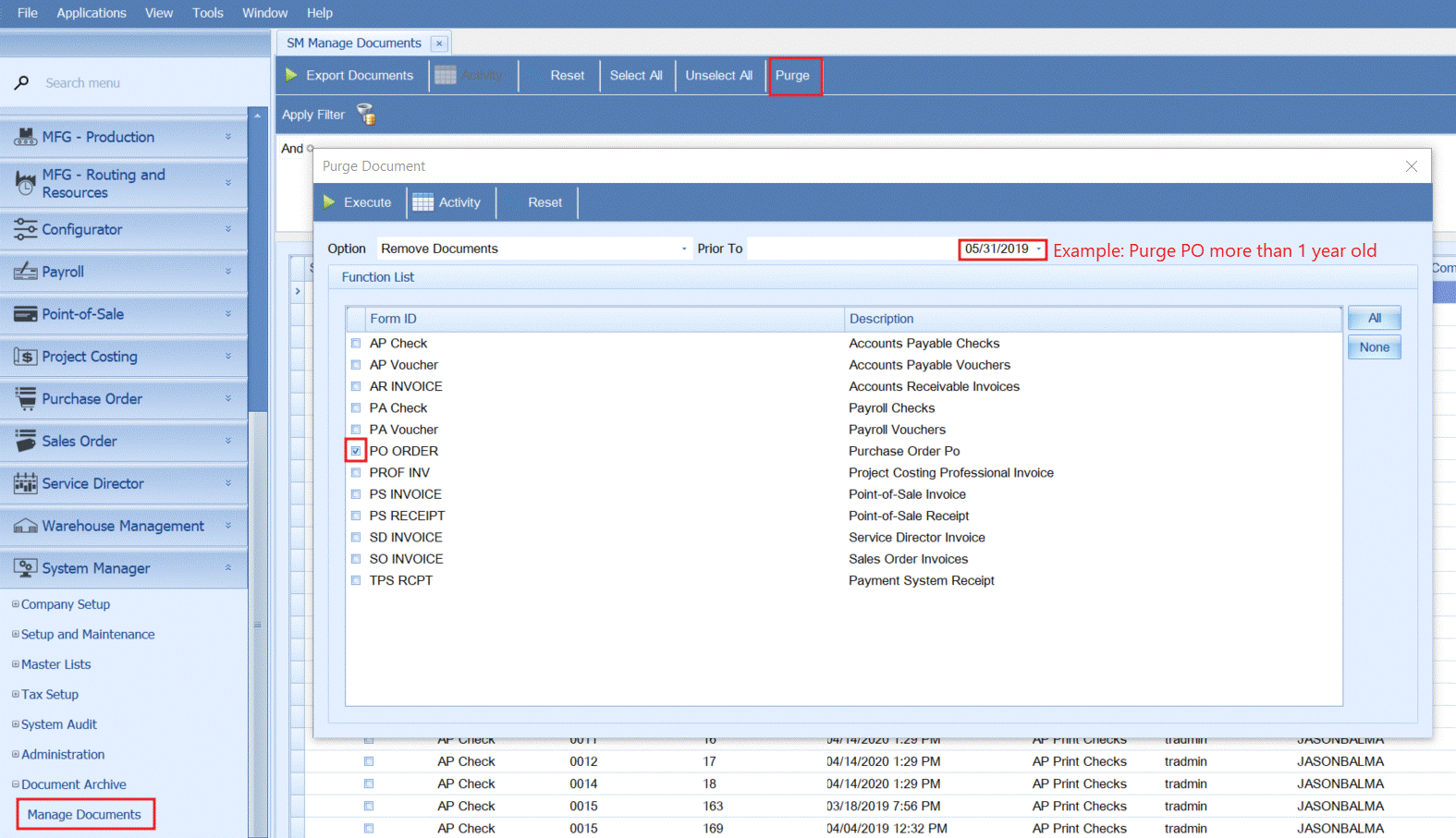Click the Payroll module icon
The height and width of the screenshot is (838, 1456).
click(25, 272)
